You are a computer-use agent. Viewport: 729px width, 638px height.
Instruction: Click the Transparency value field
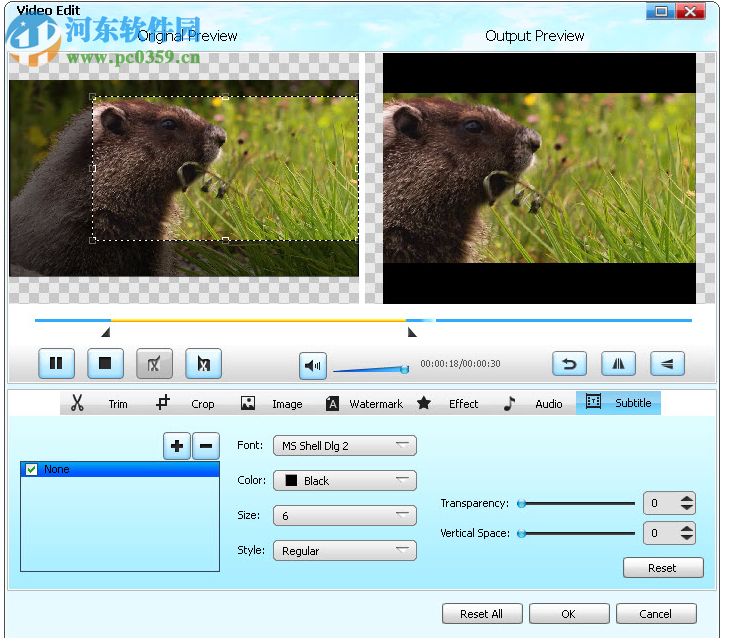click(661, 503)
